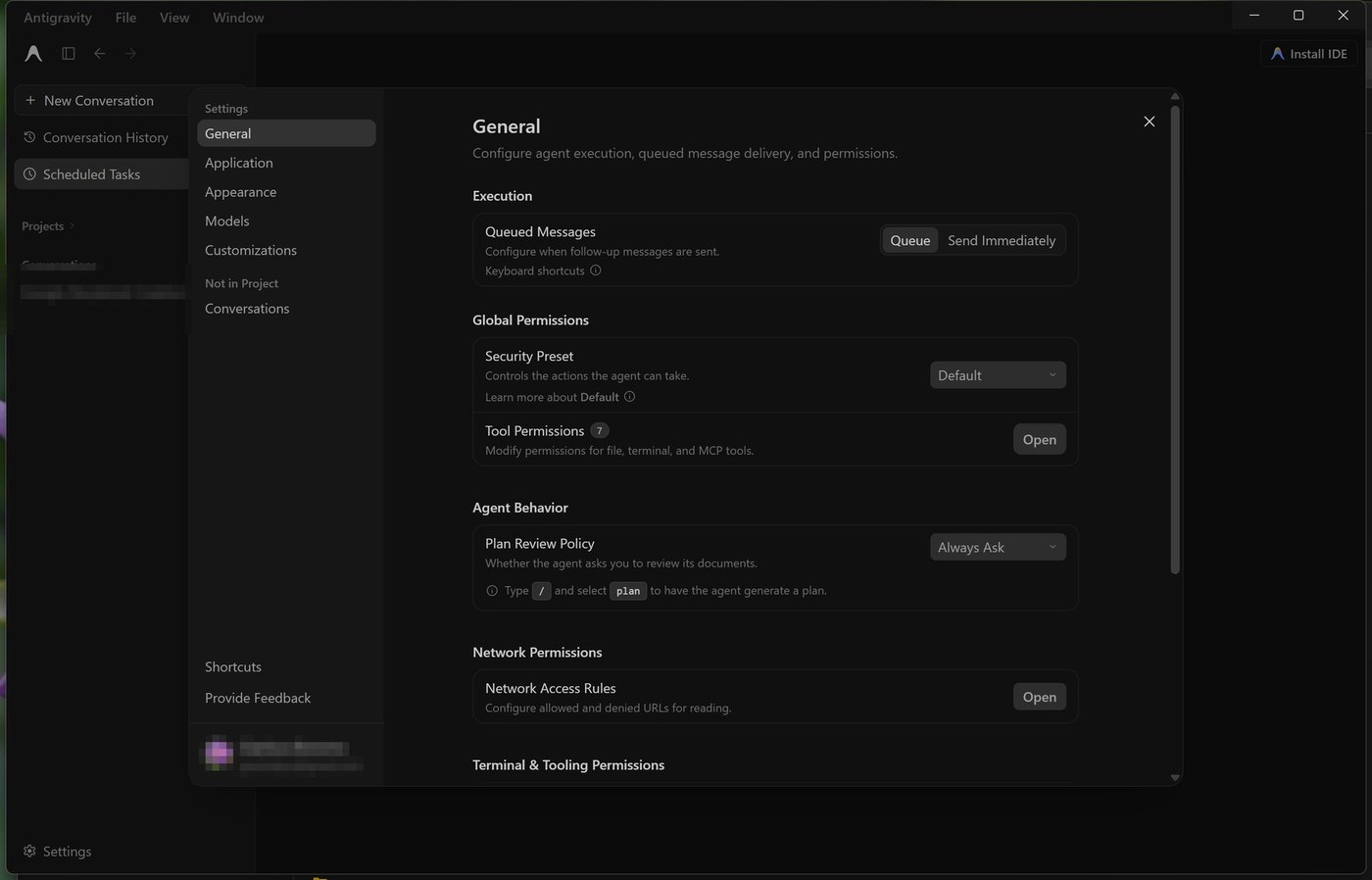The height and width of the screenshot is (880, 1372).
Task: Open the File menu
Action: pyautogui.click(x=125, y=17)
